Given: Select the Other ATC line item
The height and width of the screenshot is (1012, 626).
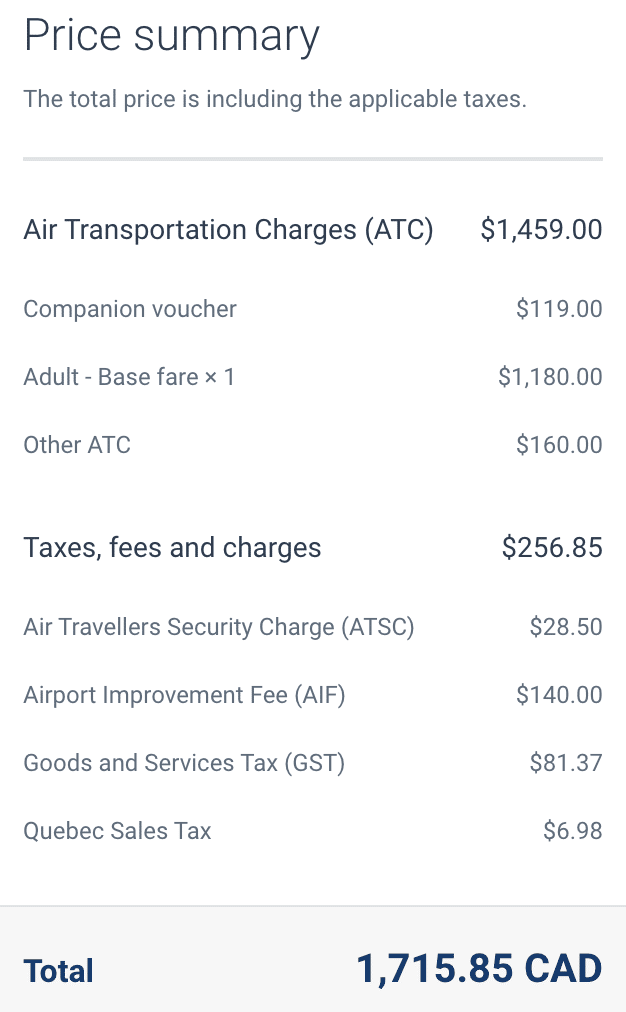Looking at the screenshot, I should [x=77, y=445].
